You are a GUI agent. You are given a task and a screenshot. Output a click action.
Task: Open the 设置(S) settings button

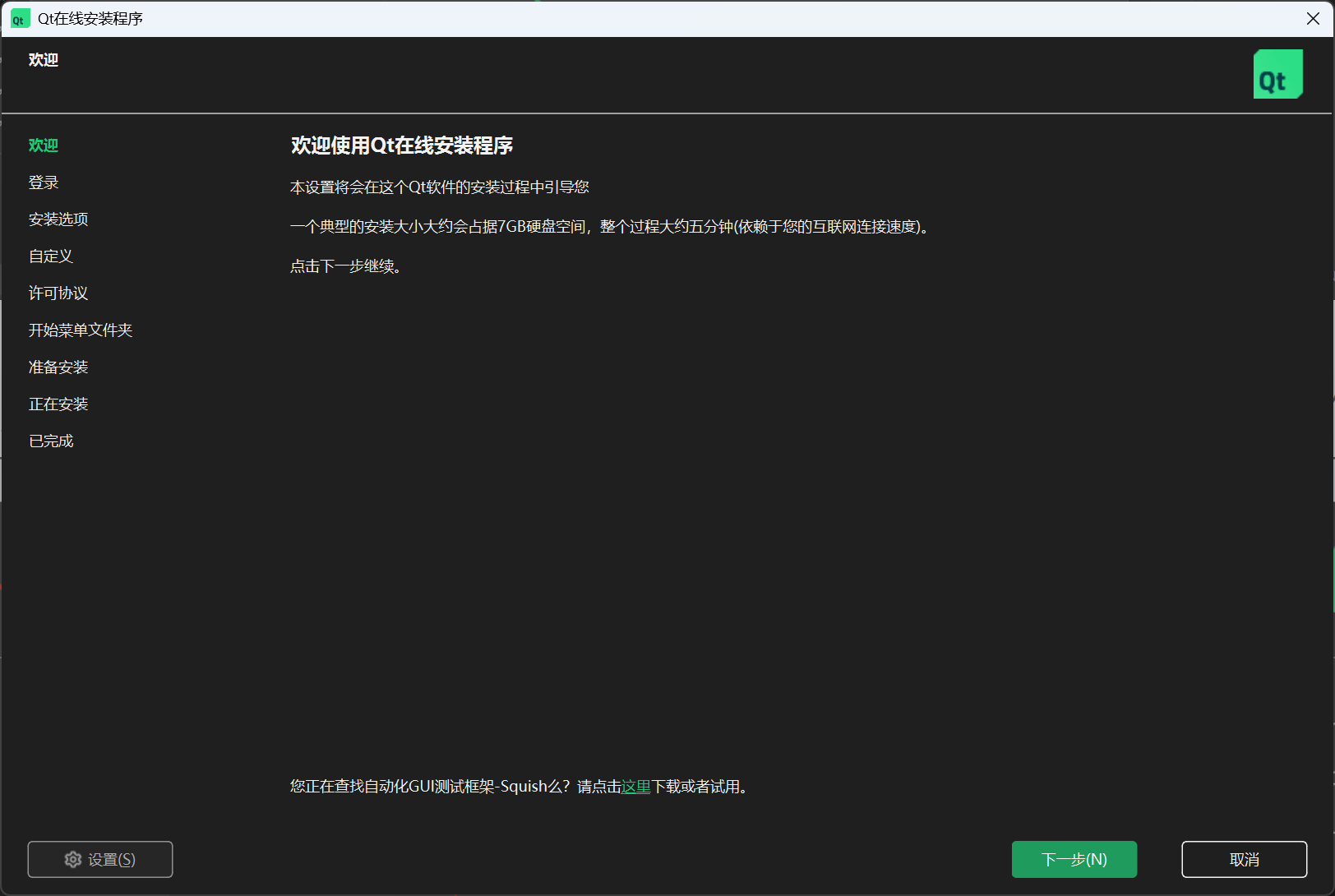point(100,859)
